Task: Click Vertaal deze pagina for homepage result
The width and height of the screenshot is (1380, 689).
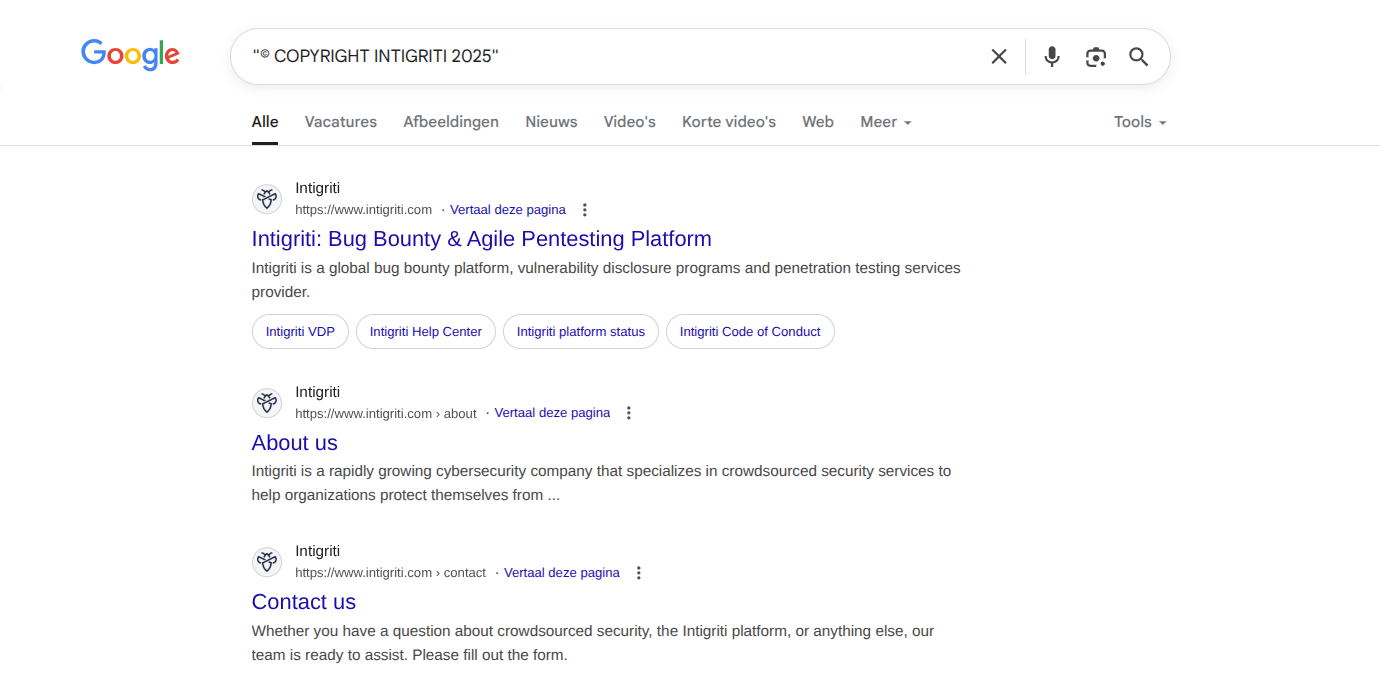Action: [x=508, y=210]
